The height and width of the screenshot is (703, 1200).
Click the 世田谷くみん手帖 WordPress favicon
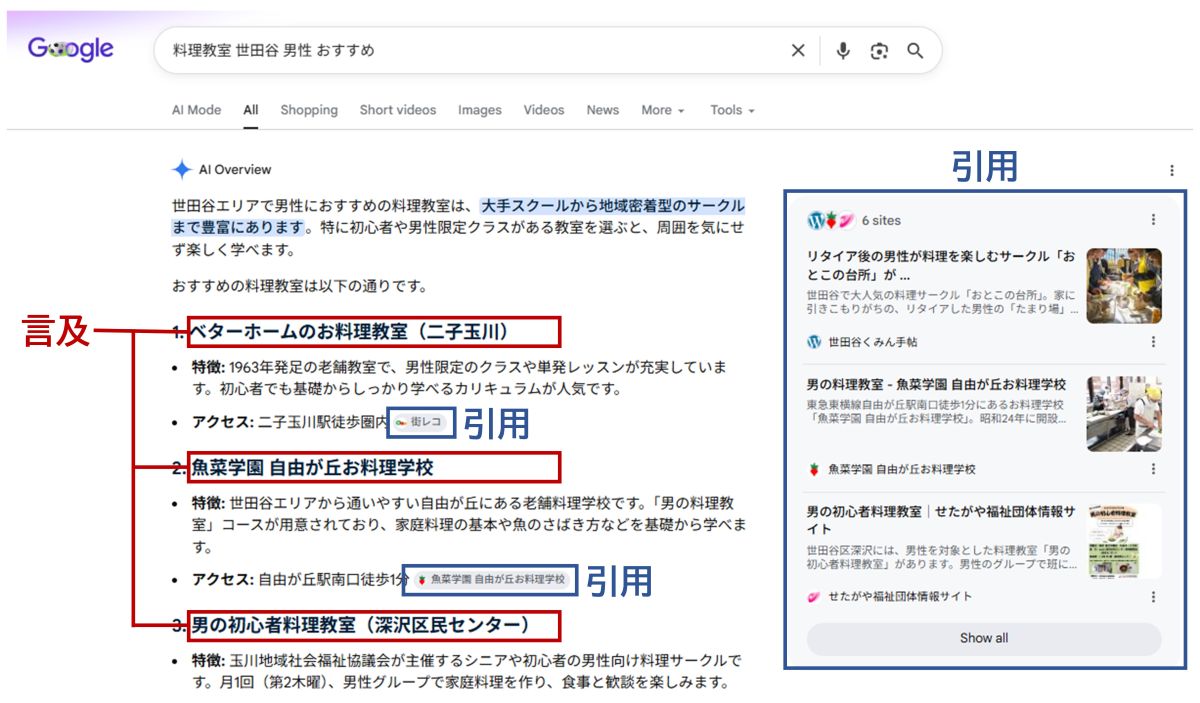pyautogui.click(x=814, y=342)
